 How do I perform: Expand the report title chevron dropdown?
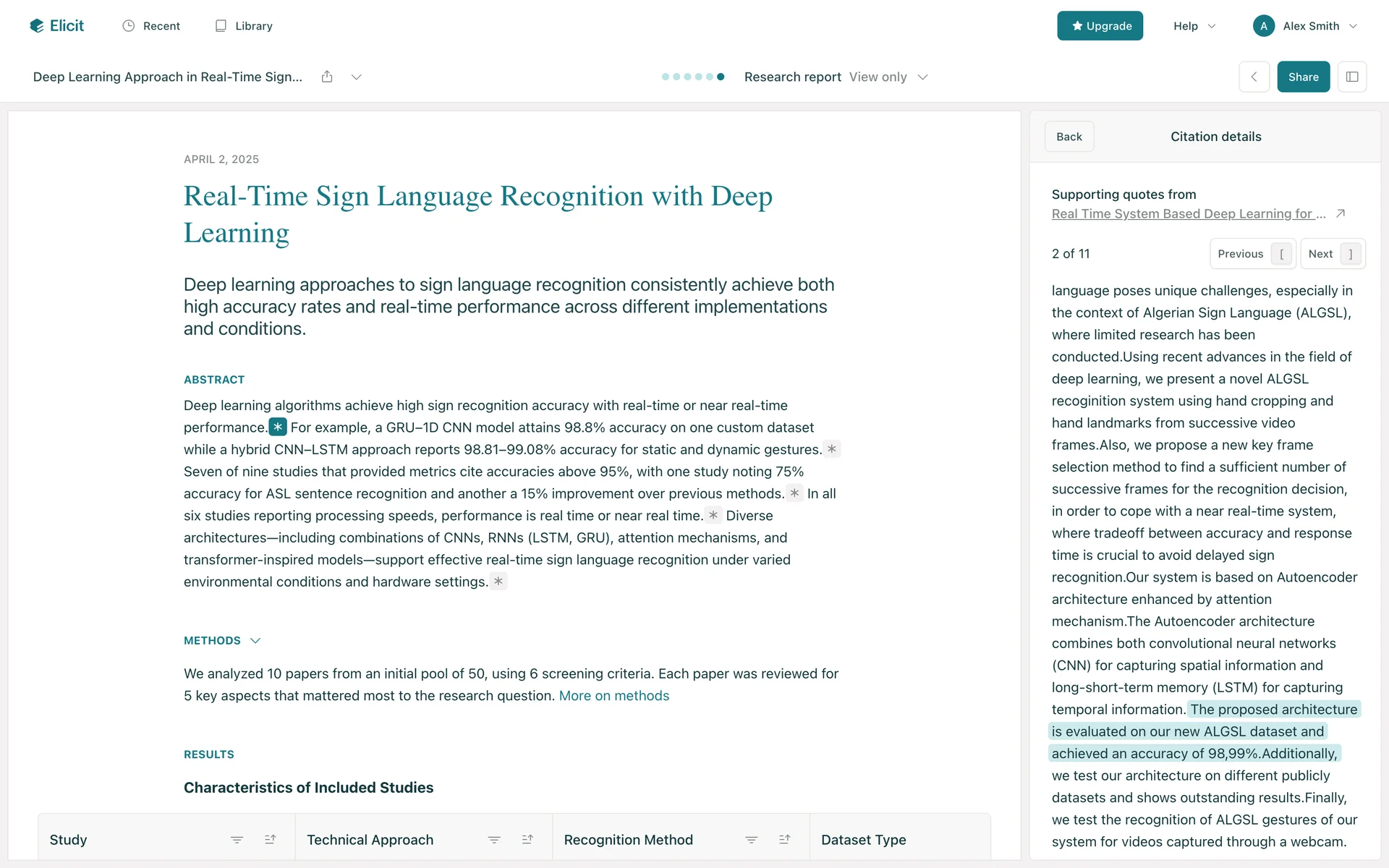pos(356,77)
